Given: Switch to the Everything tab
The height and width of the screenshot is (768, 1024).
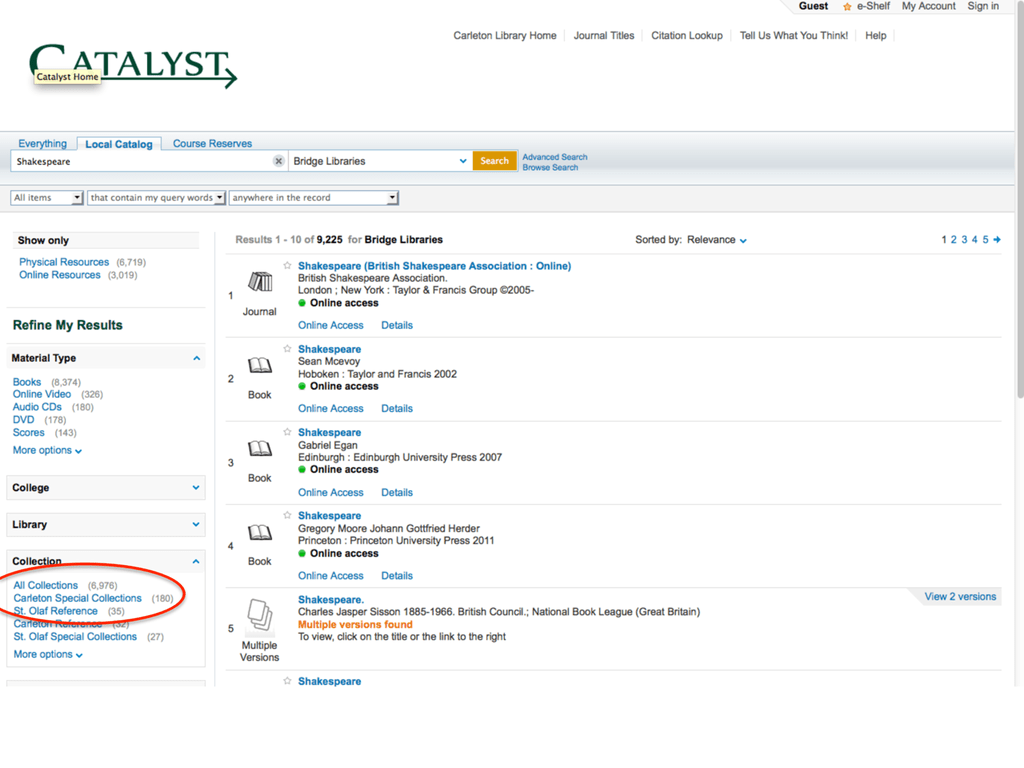Looking at the screenshot, I should pos(42,143).
